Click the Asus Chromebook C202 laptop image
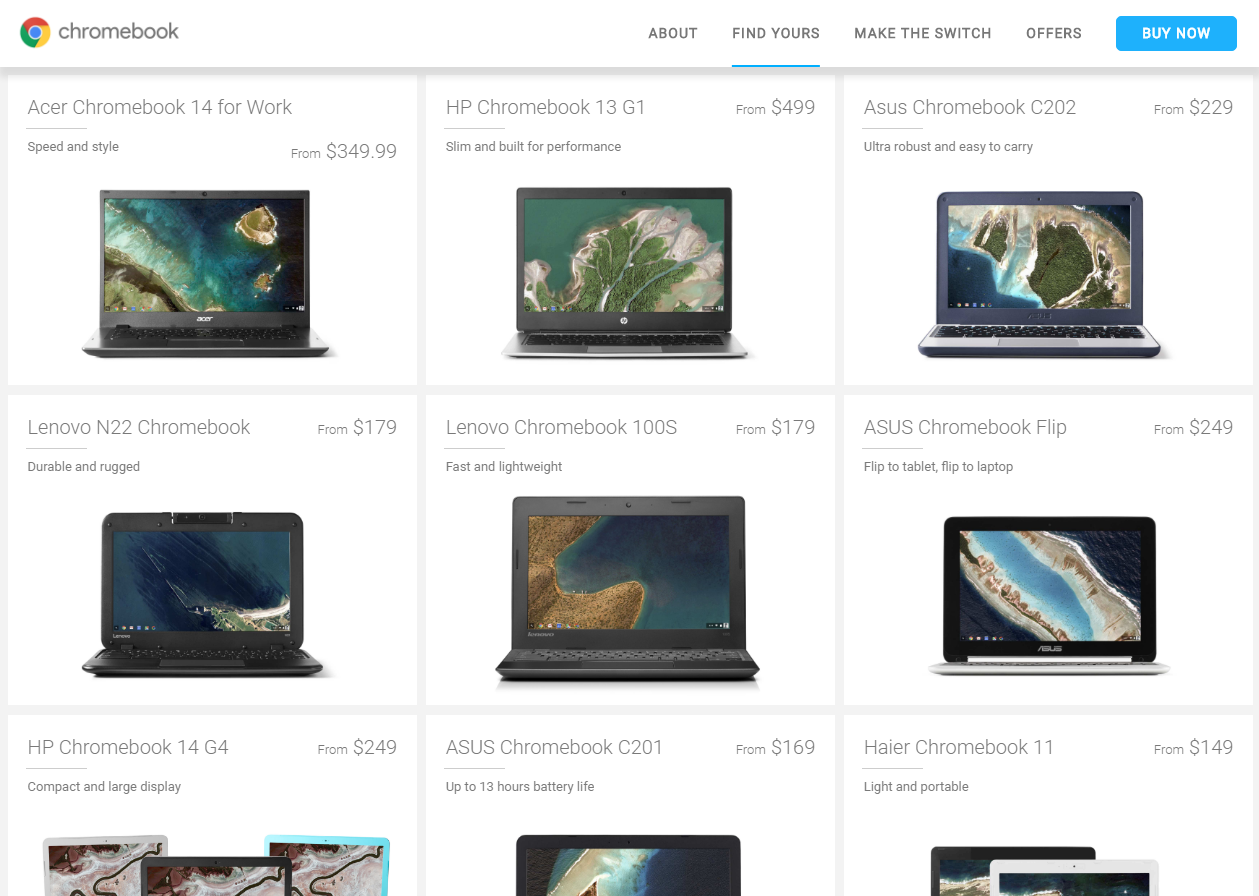The width and height of the screenshot is (1259, 896). 1040,275
